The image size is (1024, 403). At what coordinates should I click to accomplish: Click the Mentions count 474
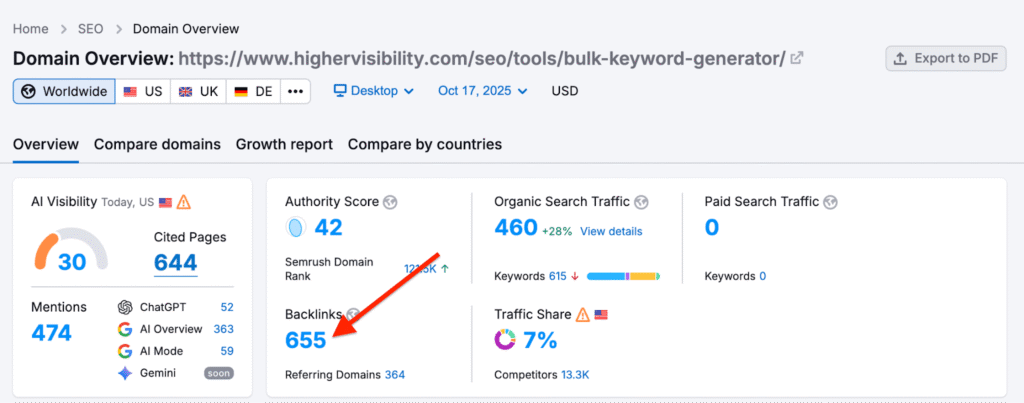pos(52,332)
